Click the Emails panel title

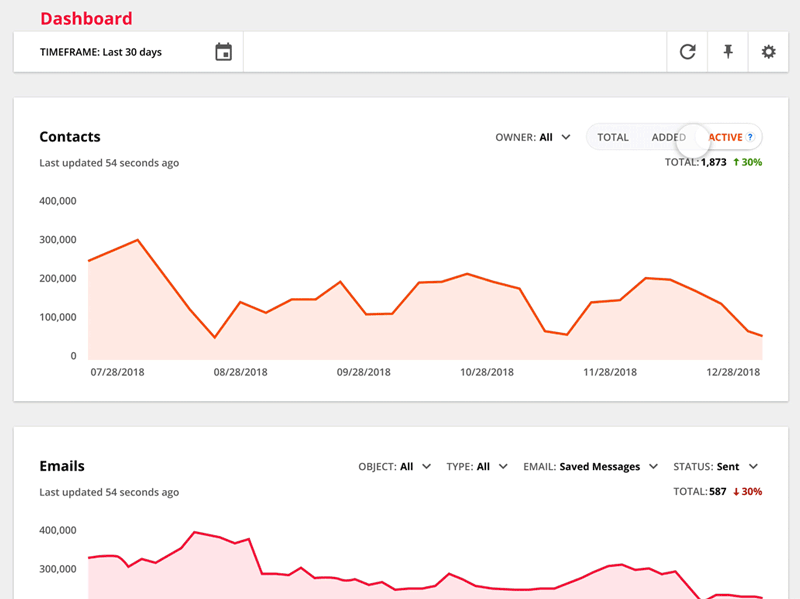[62, 466]
